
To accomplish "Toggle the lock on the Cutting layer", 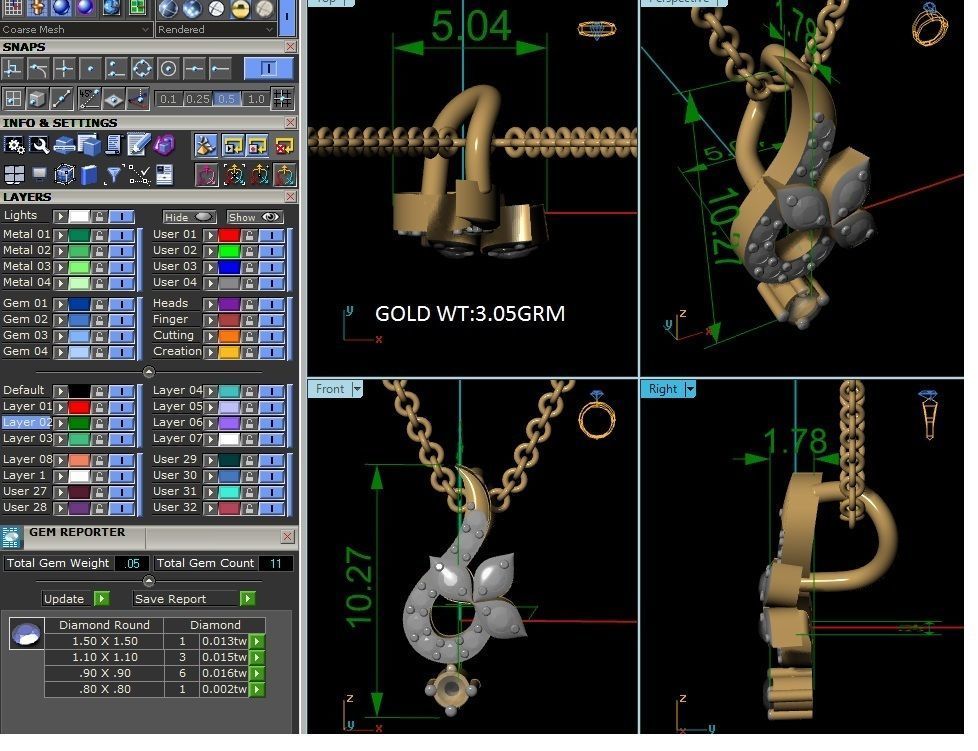I will (249, 336).
